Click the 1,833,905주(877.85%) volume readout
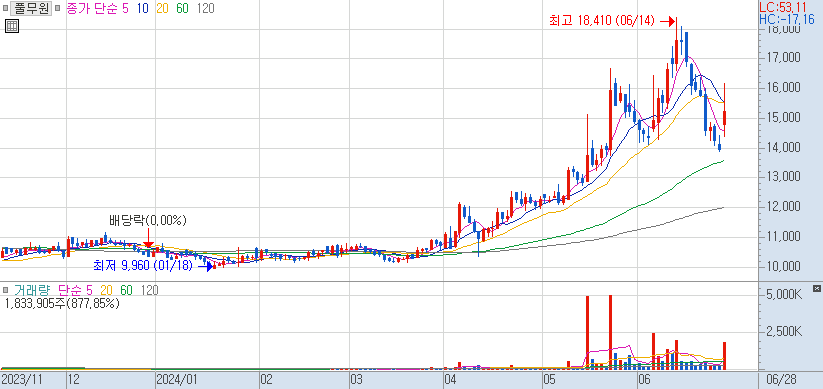This screenshot has width=823, height=389. (x=62, y=303)
